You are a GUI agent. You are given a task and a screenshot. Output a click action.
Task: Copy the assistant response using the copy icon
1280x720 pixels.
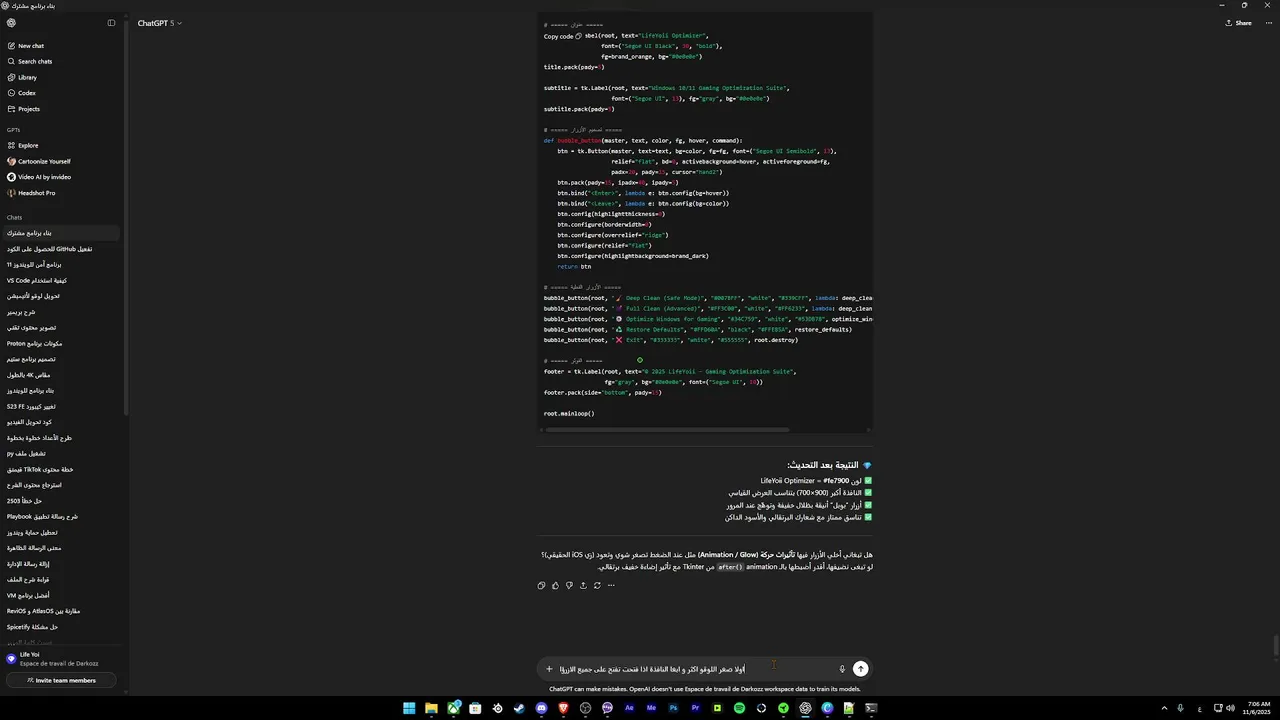541,585
